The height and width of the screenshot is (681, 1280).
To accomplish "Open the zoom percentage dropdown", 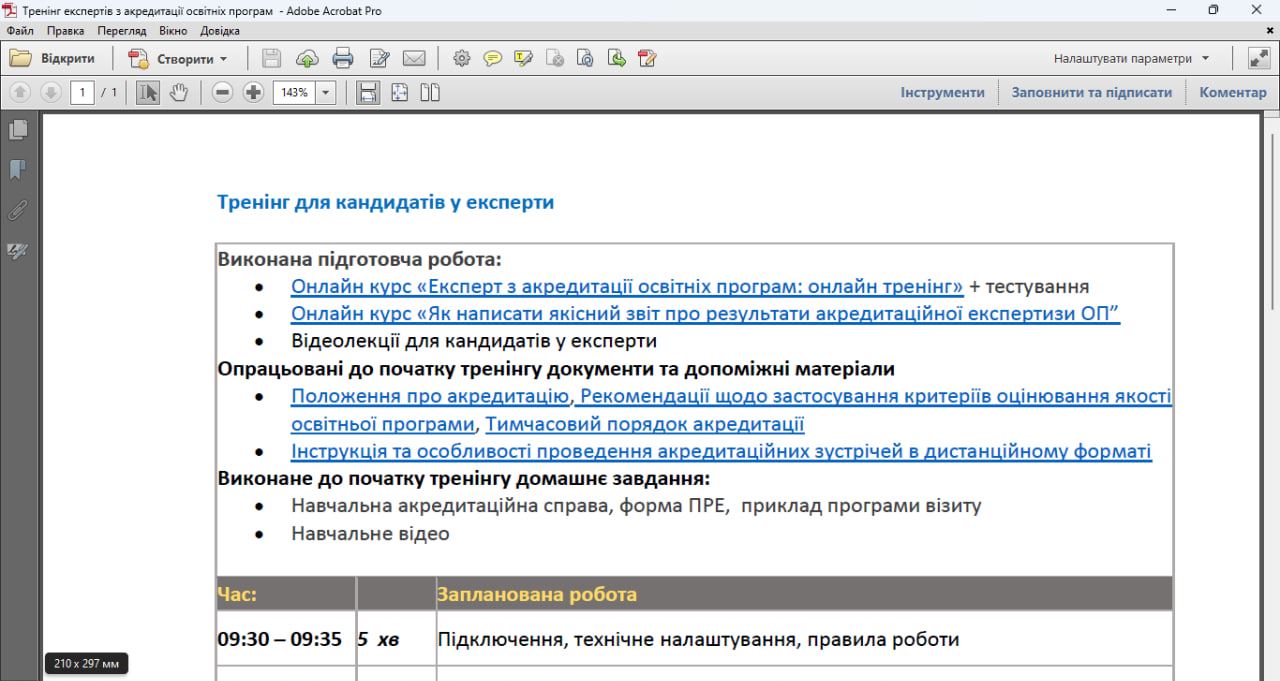I will coord(326,93).
